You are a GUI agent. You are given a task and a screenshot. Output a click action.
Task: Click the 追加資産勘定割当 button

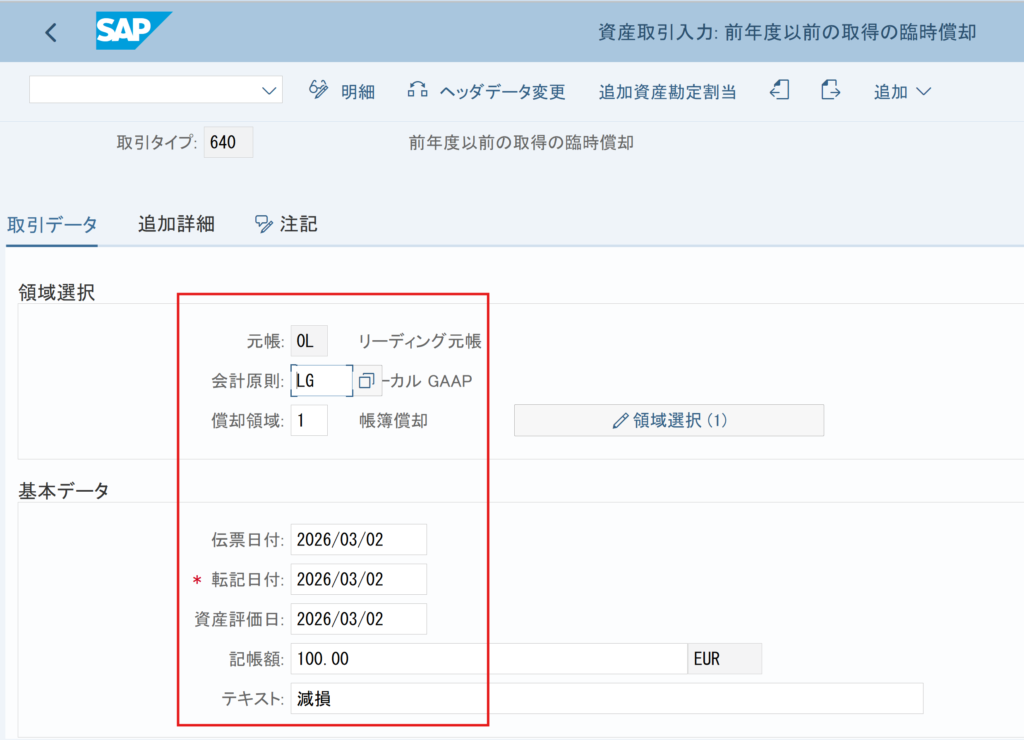[667, 91]
